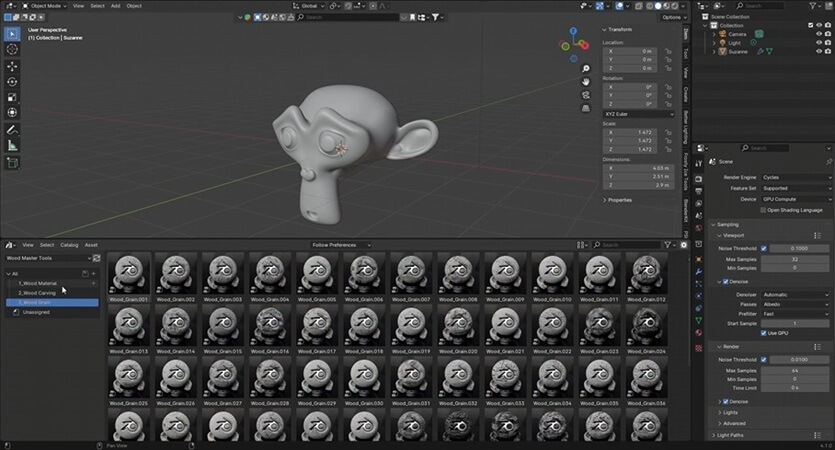Open the Object Data properties tab
Screen dimensions: 835x450
pos(699,320)
